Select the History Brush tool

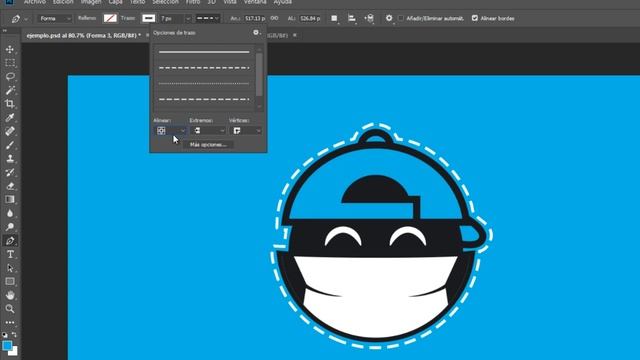[10, 172]
